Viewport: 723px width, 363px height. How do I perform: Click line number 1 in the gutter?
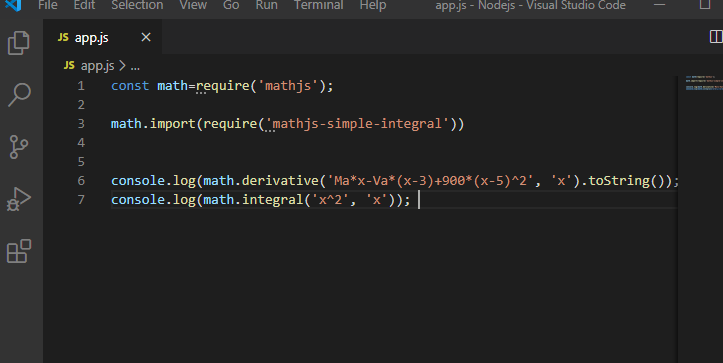click(x=81, y=86)
